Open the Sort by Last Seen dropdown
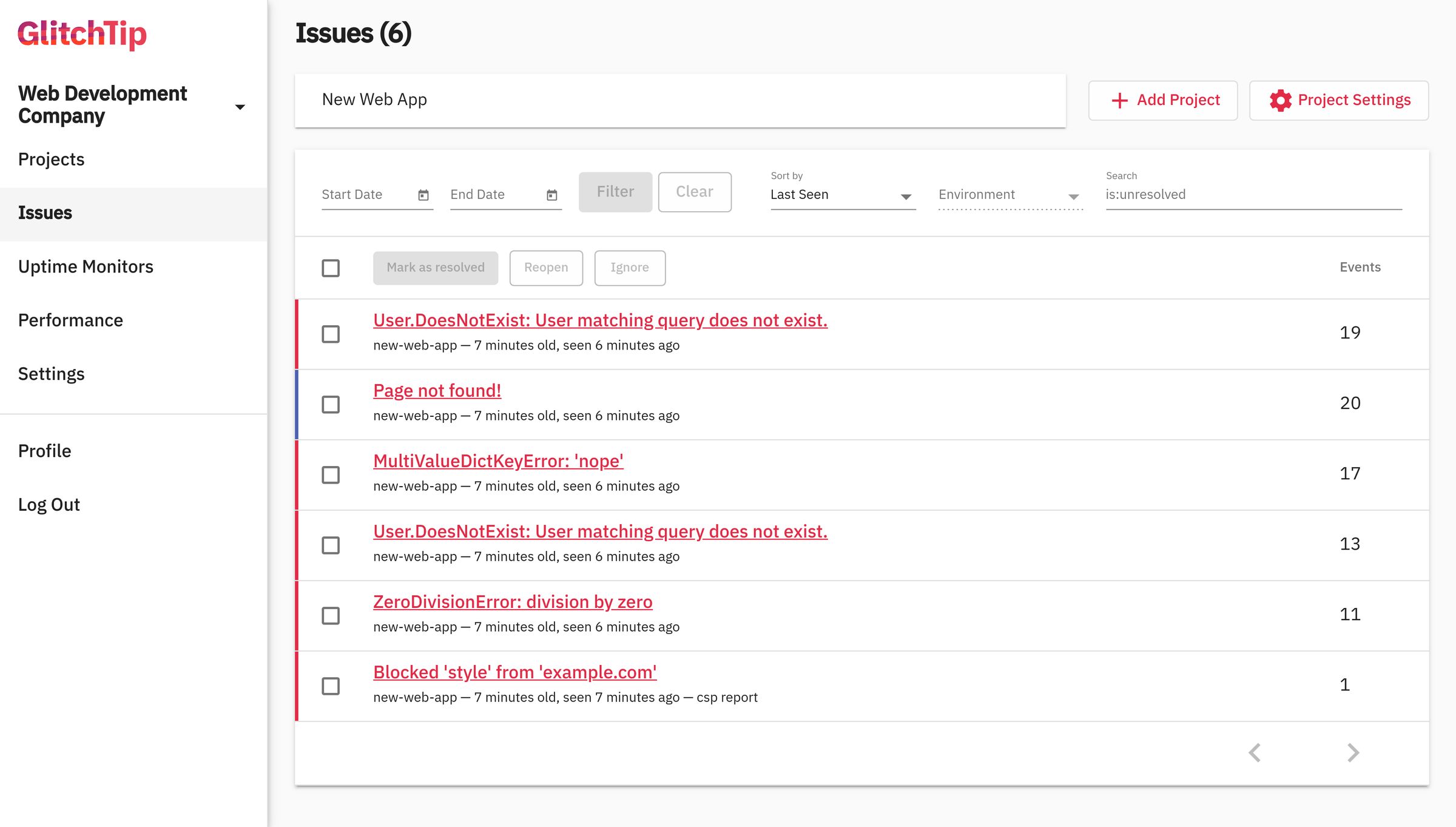Screen dimensions: 1456x827 pos(842,195)
